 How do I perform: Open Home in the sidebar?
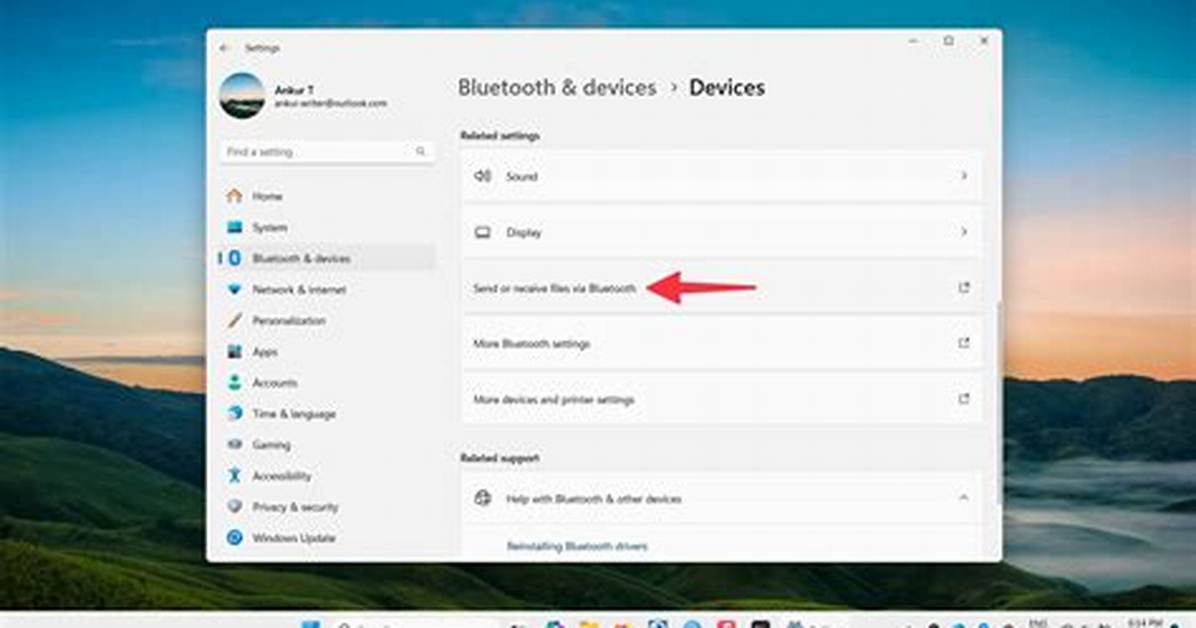[x=327, y=196]
